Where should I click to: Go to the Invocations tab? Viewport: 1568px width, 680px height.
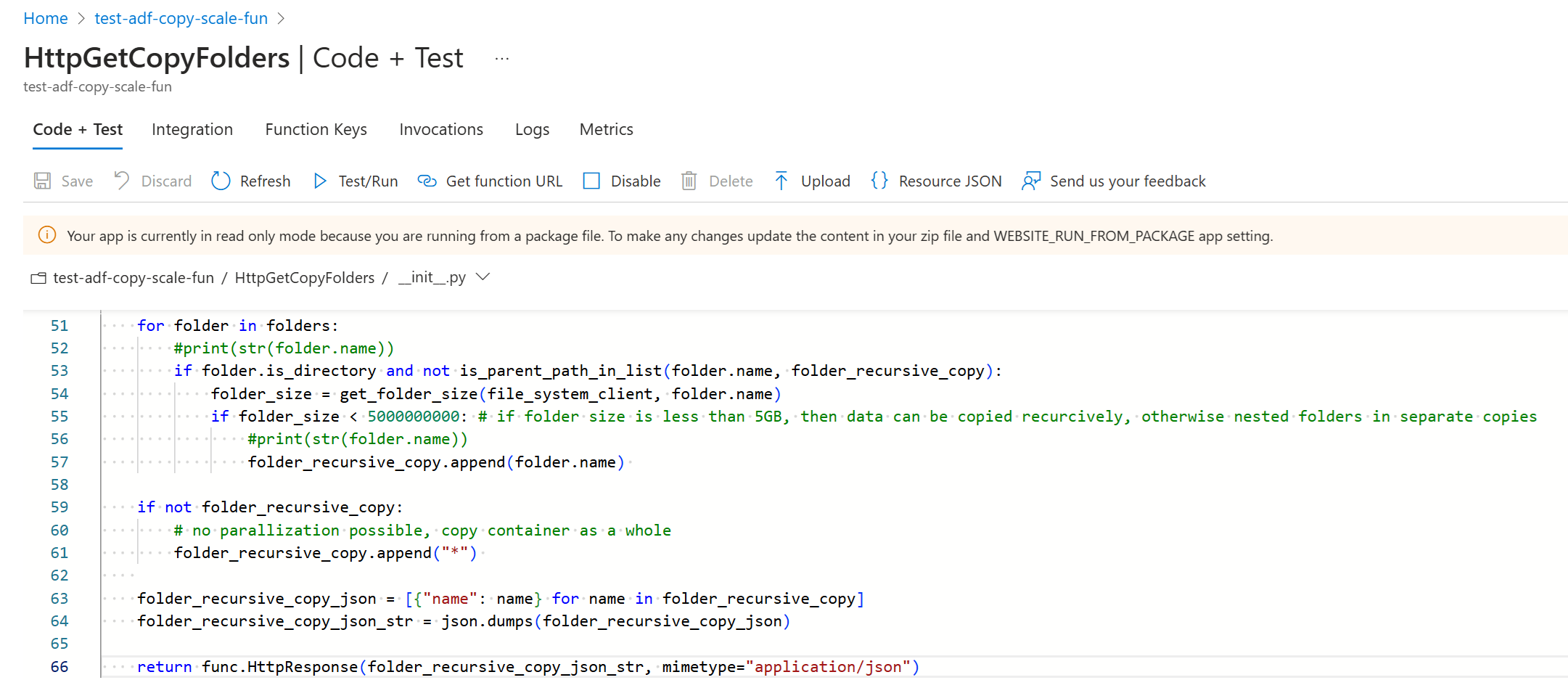click(x=440, y=129)
